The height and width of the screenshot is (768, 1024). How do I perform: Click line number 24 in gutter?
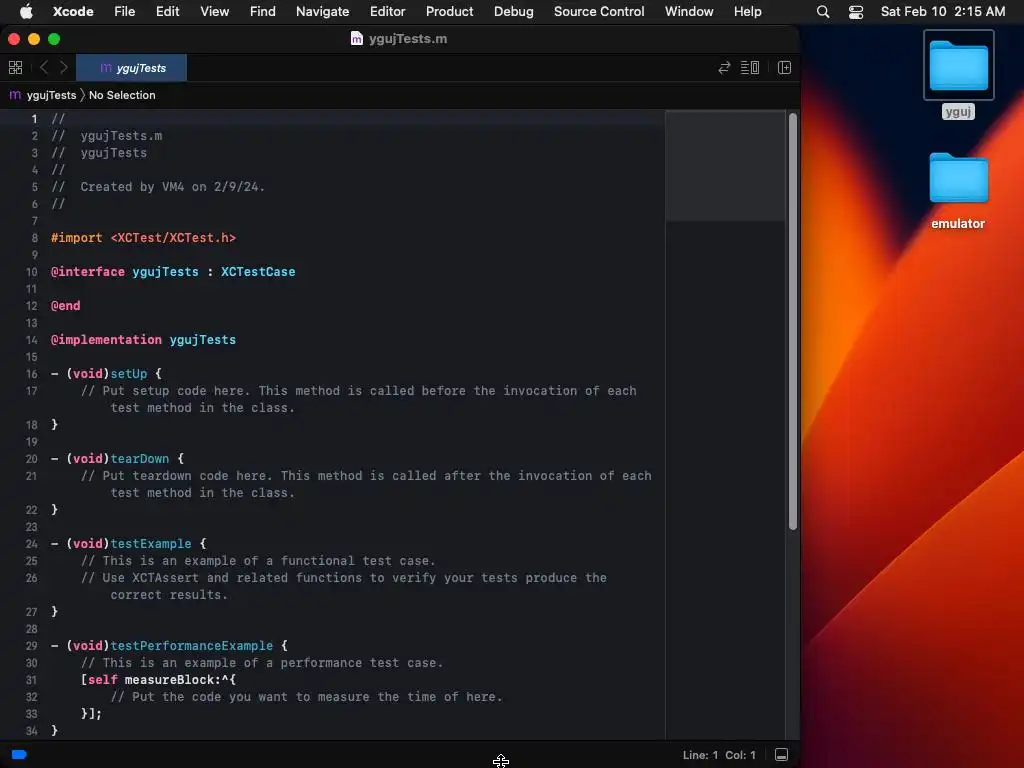pyautogui.click(x=31, y=543)
